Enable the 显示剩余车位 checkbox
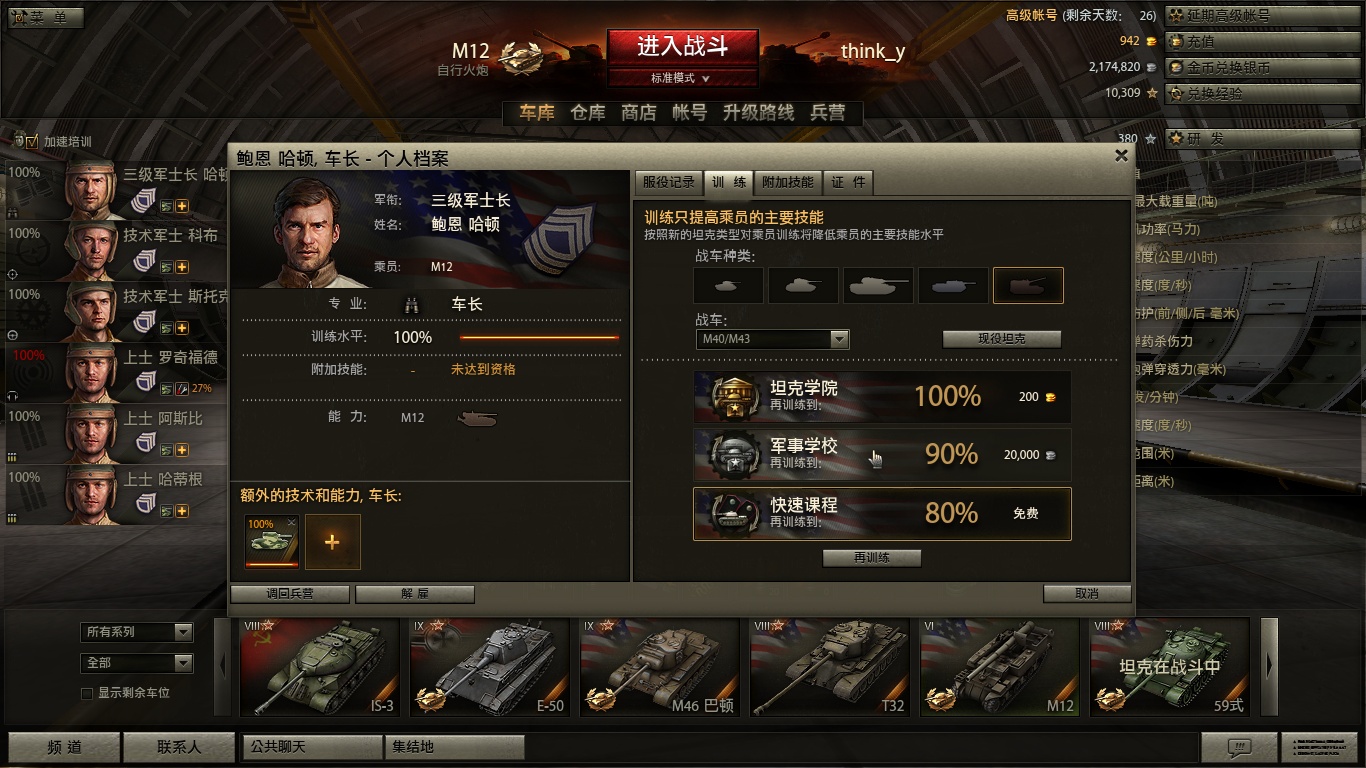The width and height of the screenshot is (1366, 768). pyautogui.click(x=87, y=693)
